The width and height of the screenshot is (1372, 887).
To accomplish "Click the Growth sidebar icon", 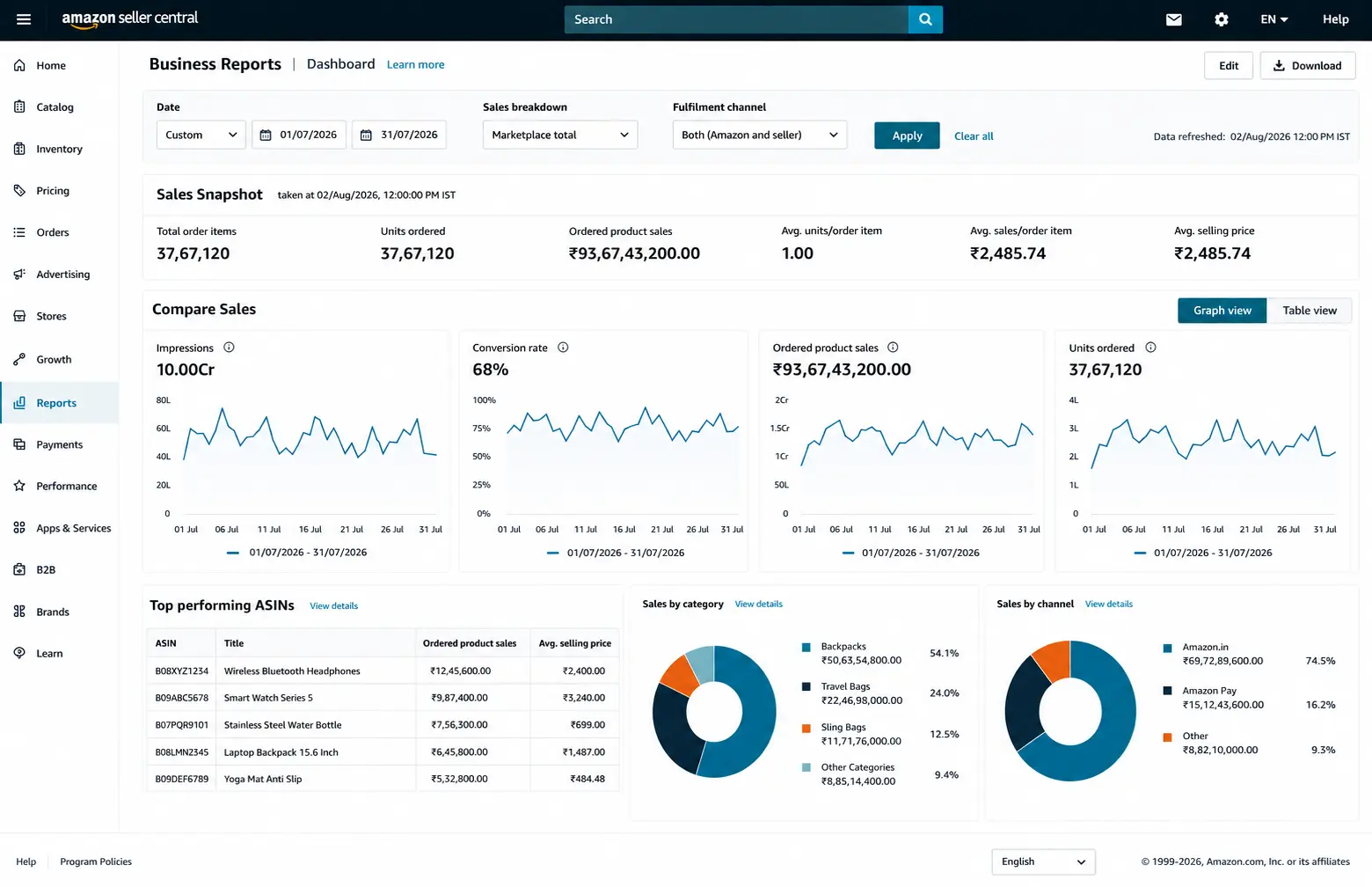I will (x=19, y=359).
